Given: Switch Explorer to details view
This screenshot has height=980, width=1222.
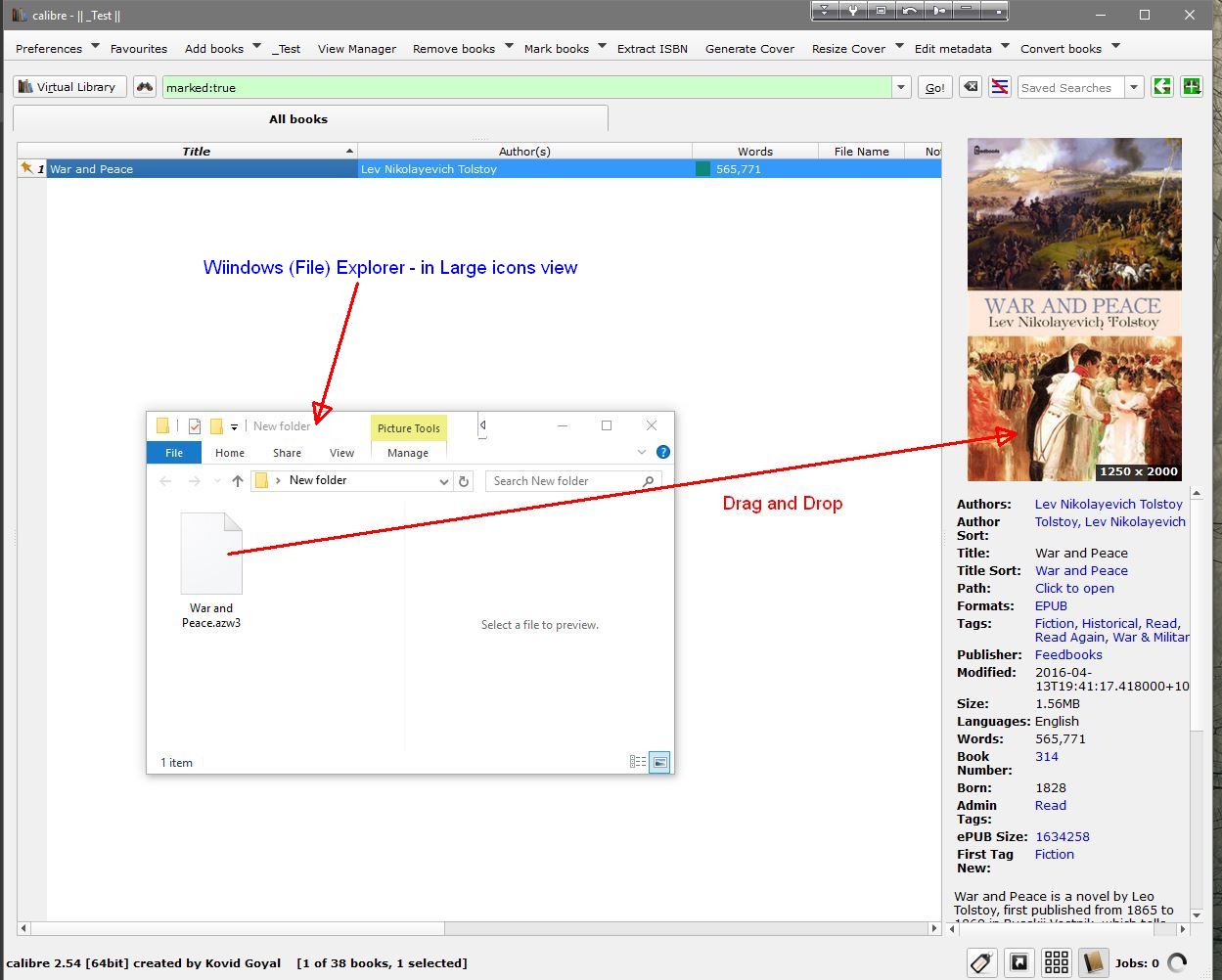Looking at the screenshot, I should (x=638, y=762).
